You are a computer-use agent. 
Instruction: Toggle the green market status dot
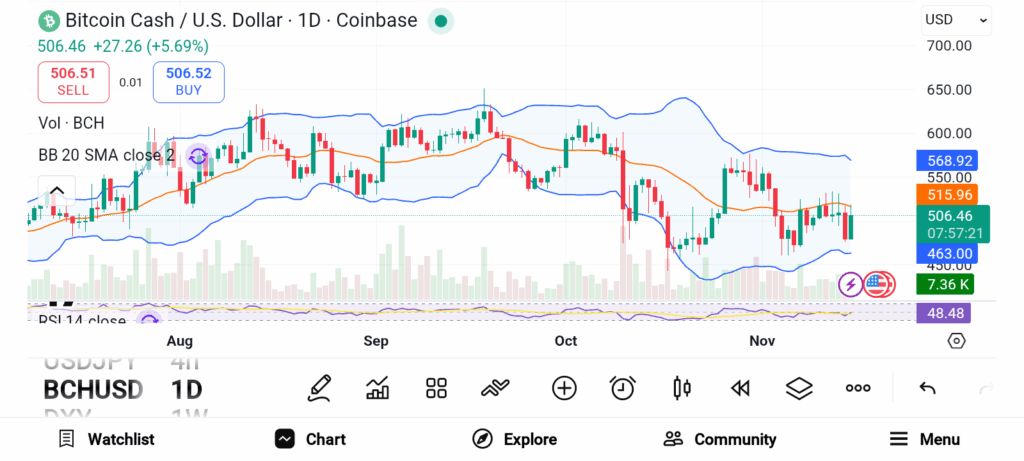(x=441, y=20)
